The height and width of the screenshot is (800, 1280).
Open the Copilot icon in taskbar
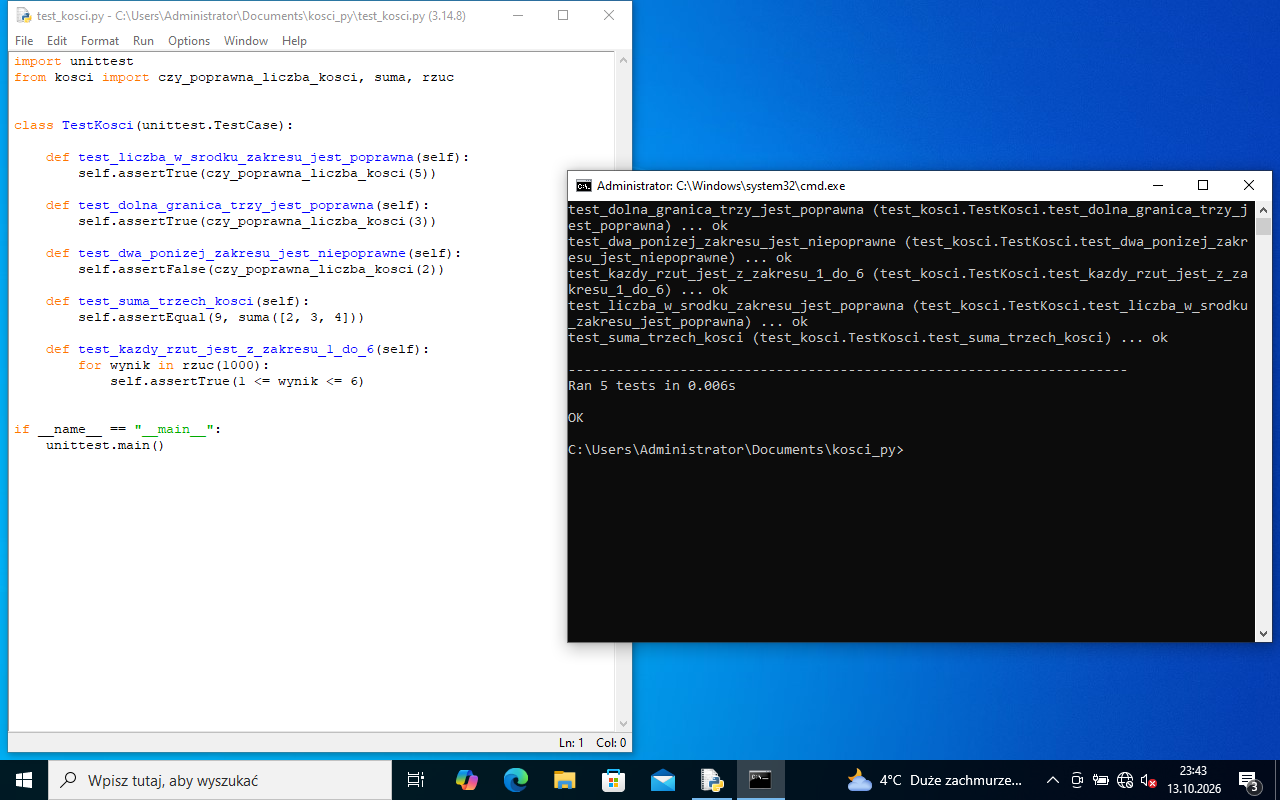click(467, 780)
